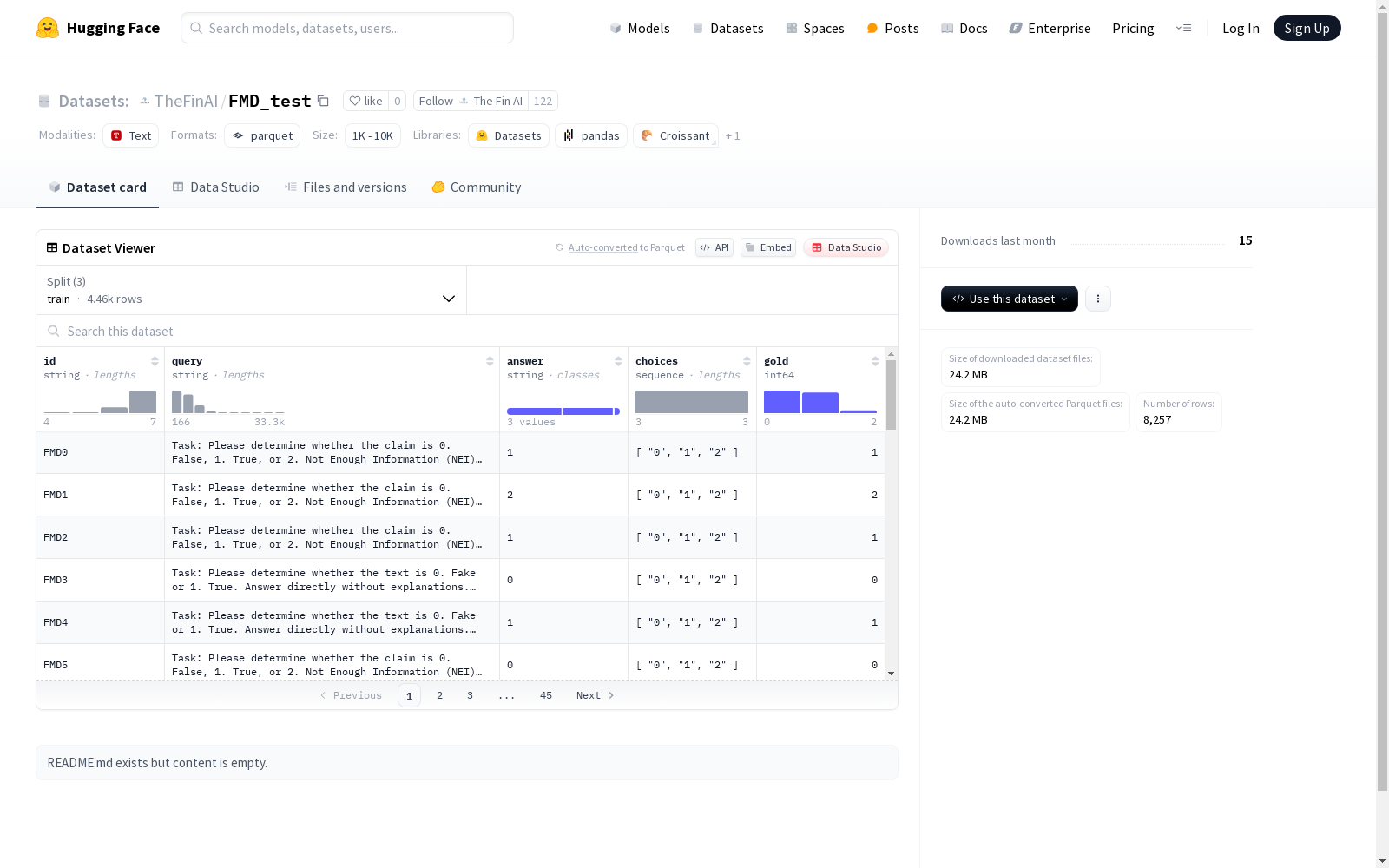Click the Hugging Face logo icon
Screen dimensions: 1389x868
[48, 28]
